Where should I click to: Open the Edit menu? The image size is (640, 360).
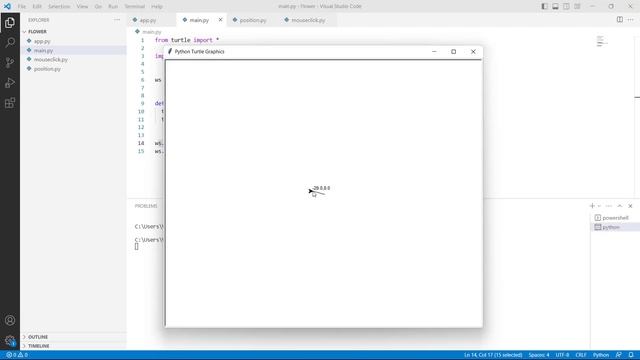(x=37, y=6)
